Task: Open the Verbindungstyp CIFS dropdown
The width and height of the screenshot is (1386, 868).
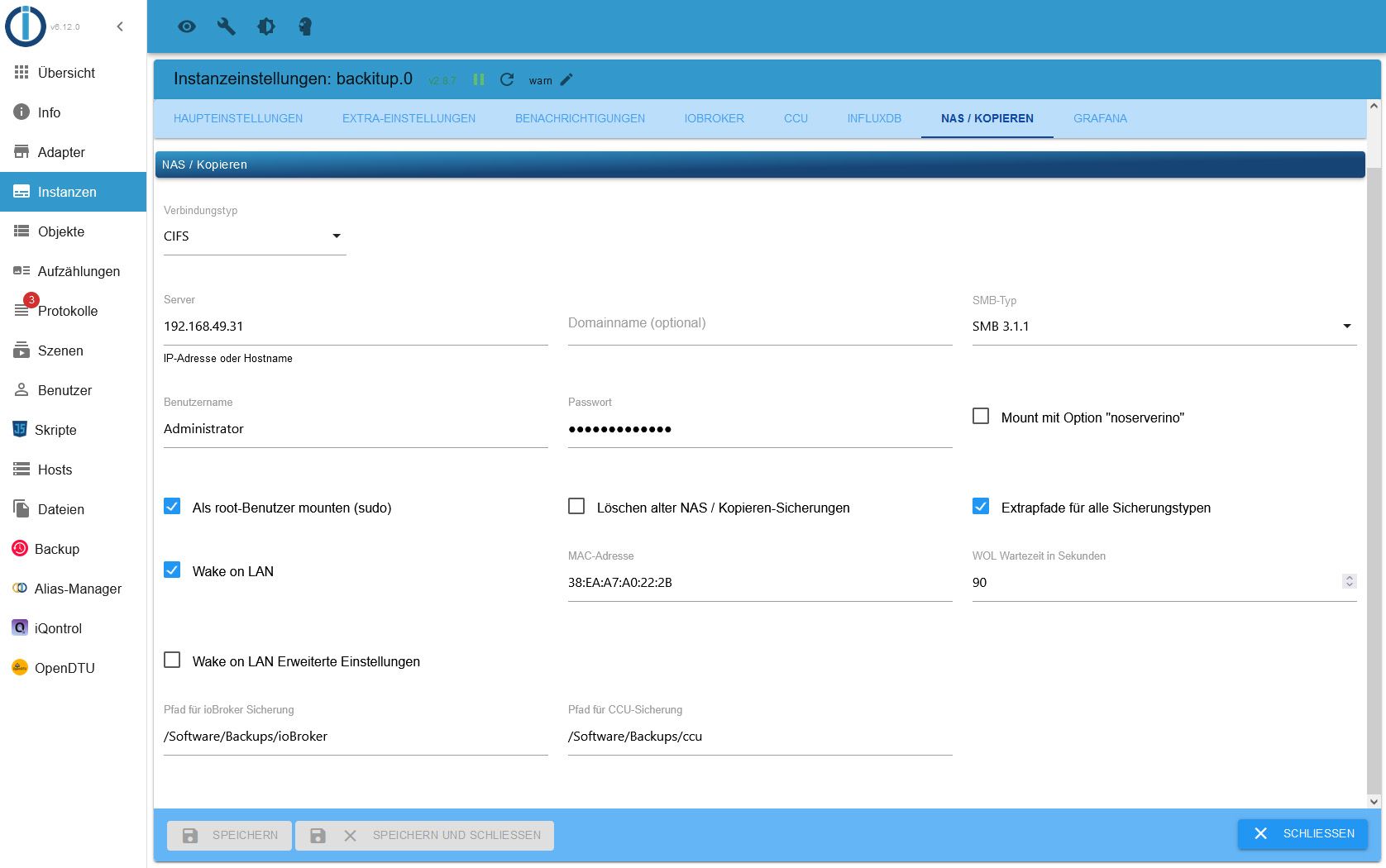Action: (255, 236)
